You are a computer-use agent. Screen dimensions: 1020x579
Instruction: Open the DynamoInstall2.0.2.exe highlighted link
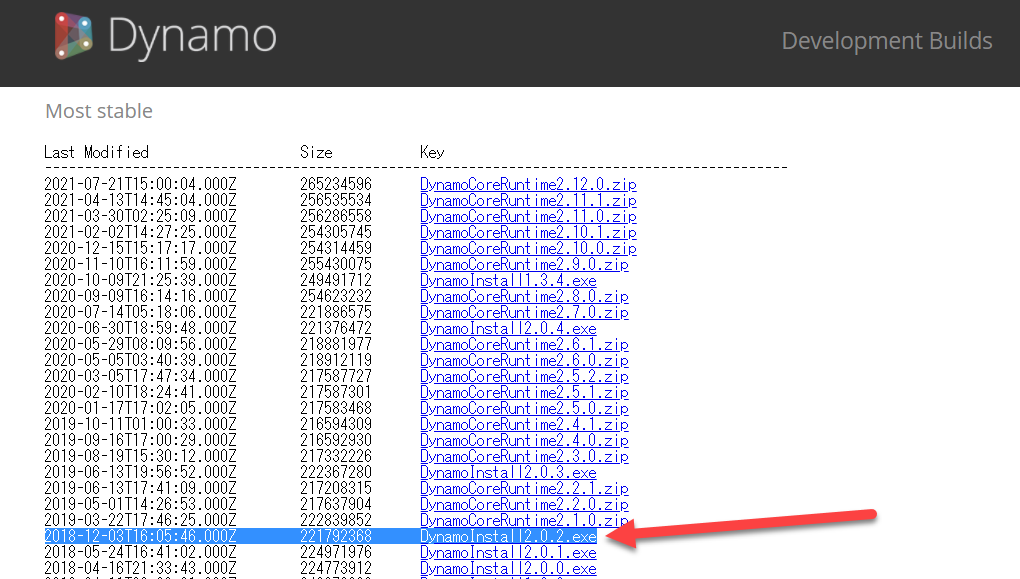(507, 537)
